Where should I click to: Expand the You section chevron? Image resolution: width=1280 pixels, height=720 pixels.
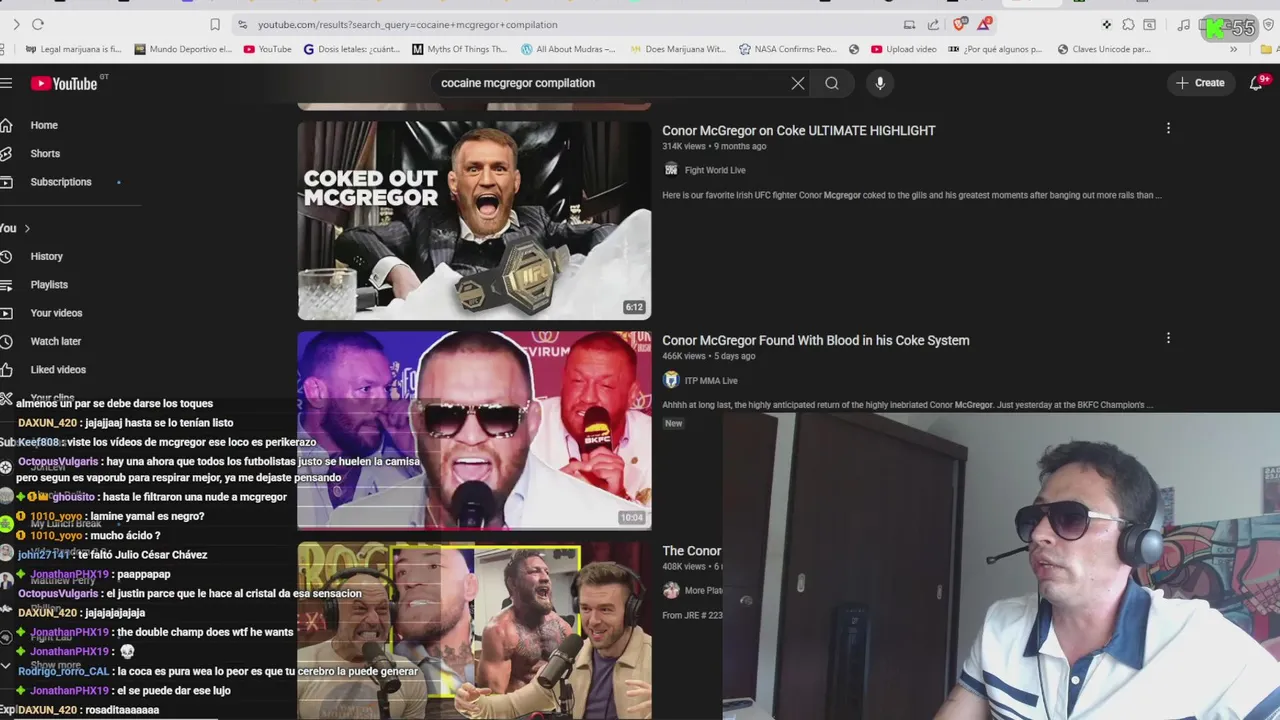coord(27,229)
